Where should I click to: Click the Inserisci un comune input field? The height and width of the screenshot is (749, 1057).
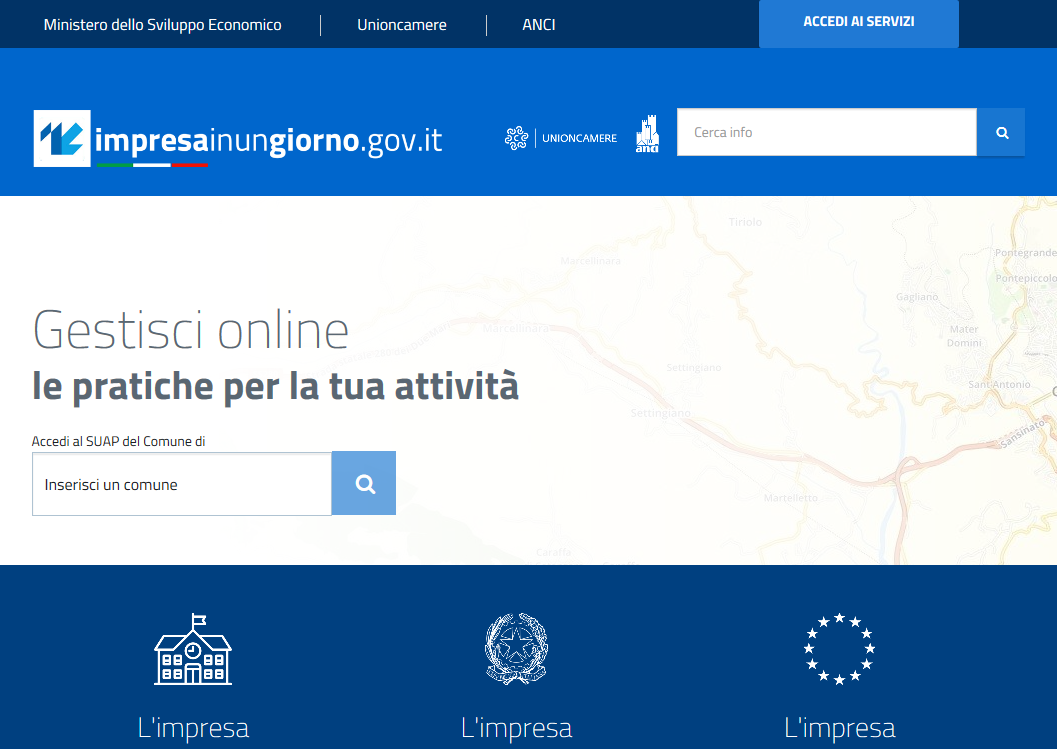tap(181, 483)
